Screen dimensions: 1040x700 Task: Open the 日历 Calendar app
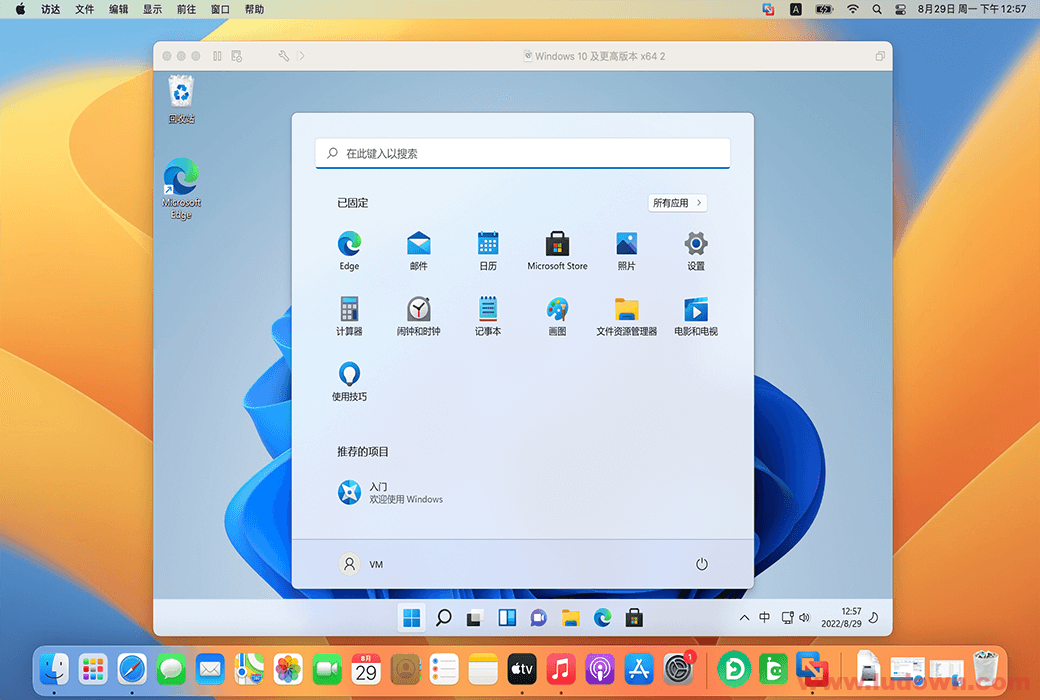488,251
